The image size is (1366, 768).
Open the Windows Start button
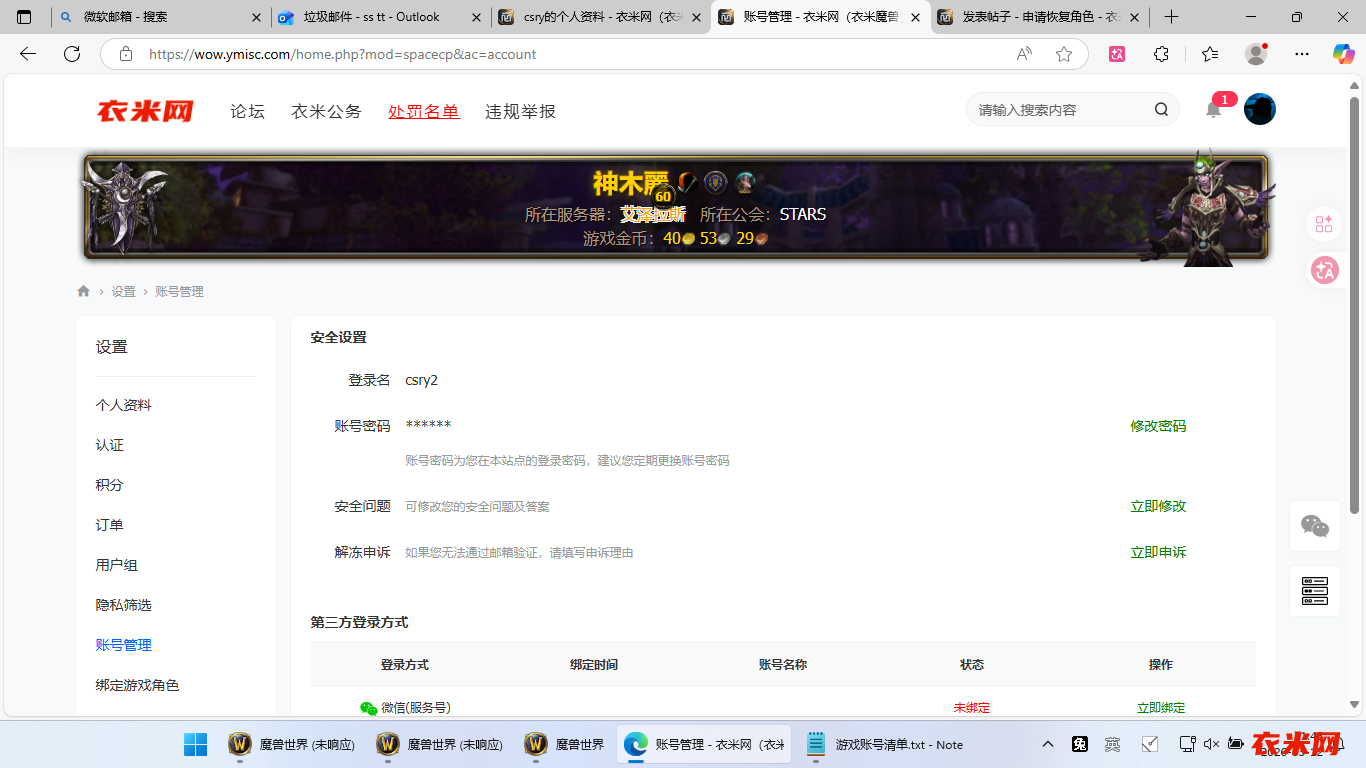click(x=195, y=745)
